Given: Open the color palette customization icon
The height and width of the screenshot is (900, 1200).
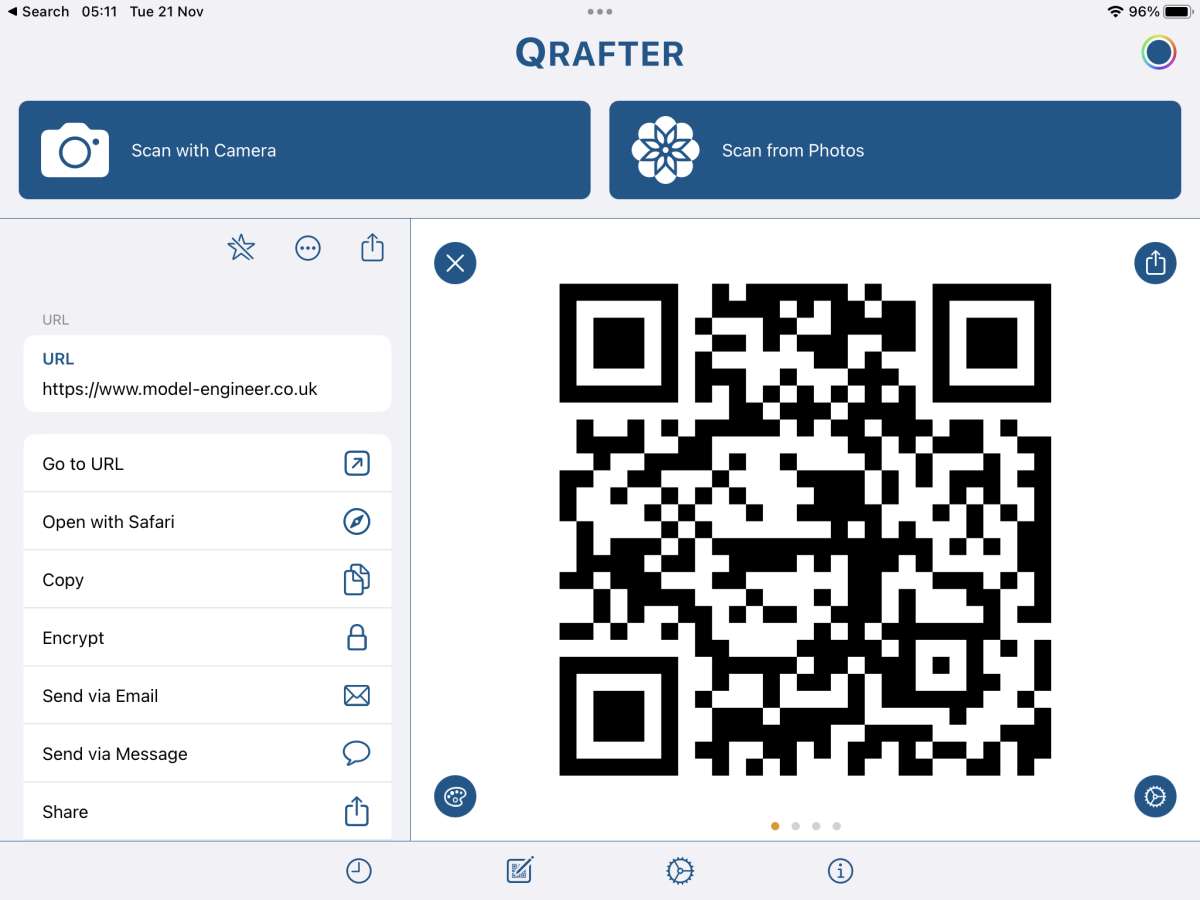Looking at the screenshot, I should (x=455, y=797).
